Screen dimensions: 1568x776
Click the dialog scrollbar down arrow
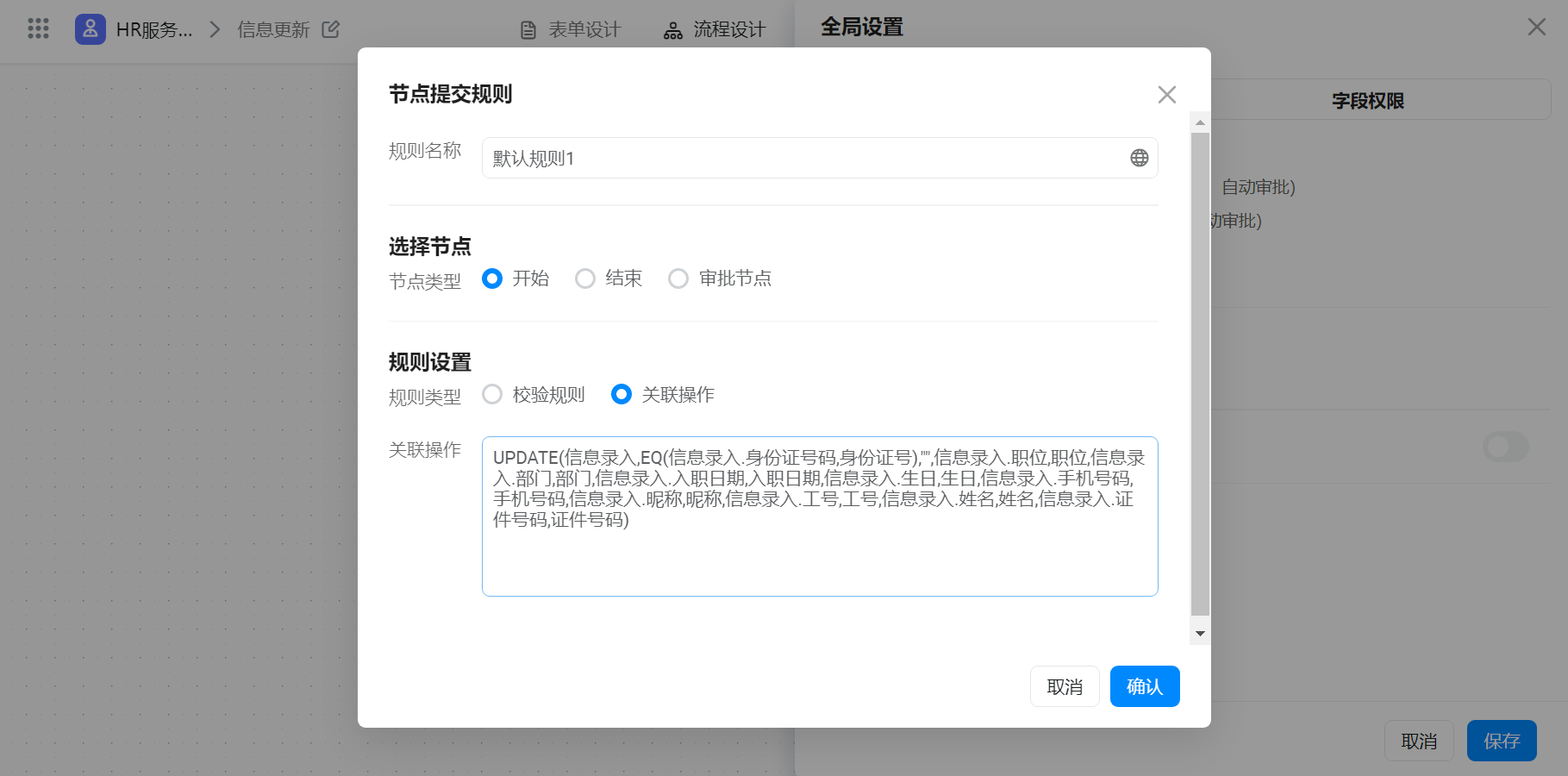(1200, 634)
